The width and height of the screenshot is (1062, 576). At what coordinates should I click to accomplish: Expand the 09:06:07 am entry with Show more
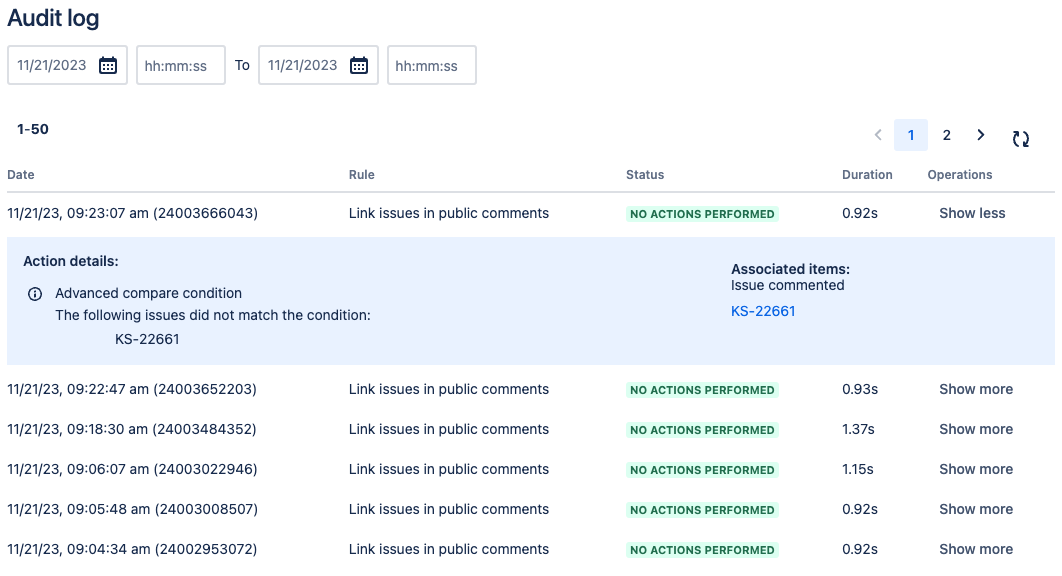tap(976, 469)
